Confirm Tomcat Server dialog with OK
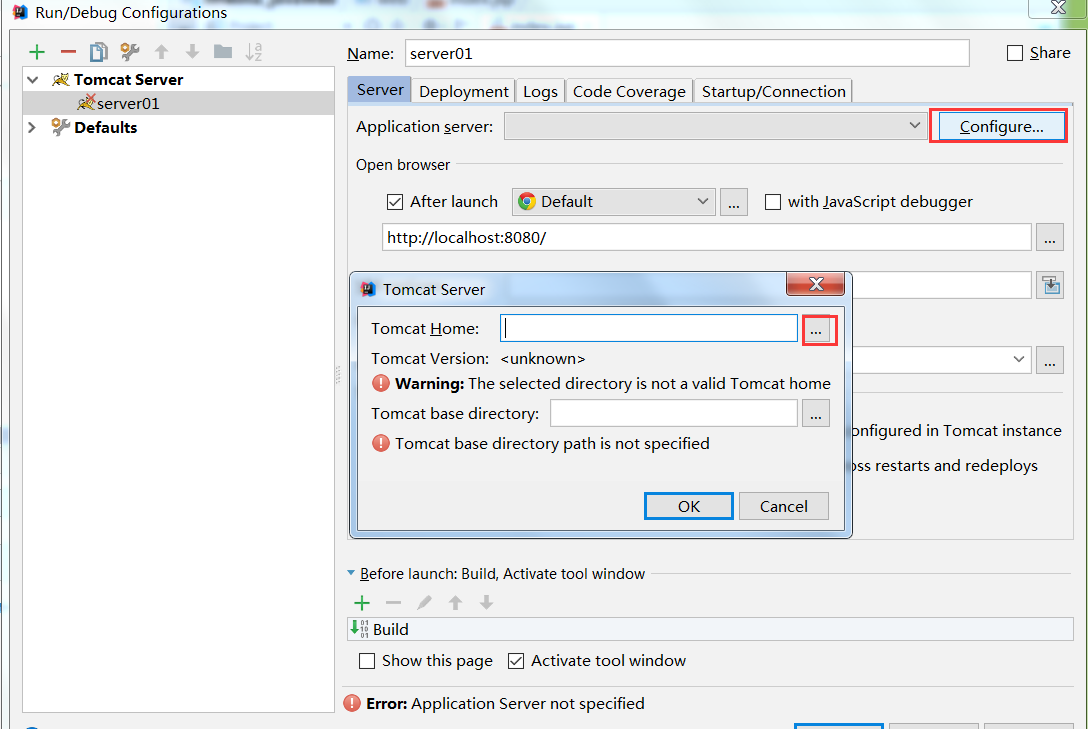1088x729 pixels. click(x=688, y=506)
